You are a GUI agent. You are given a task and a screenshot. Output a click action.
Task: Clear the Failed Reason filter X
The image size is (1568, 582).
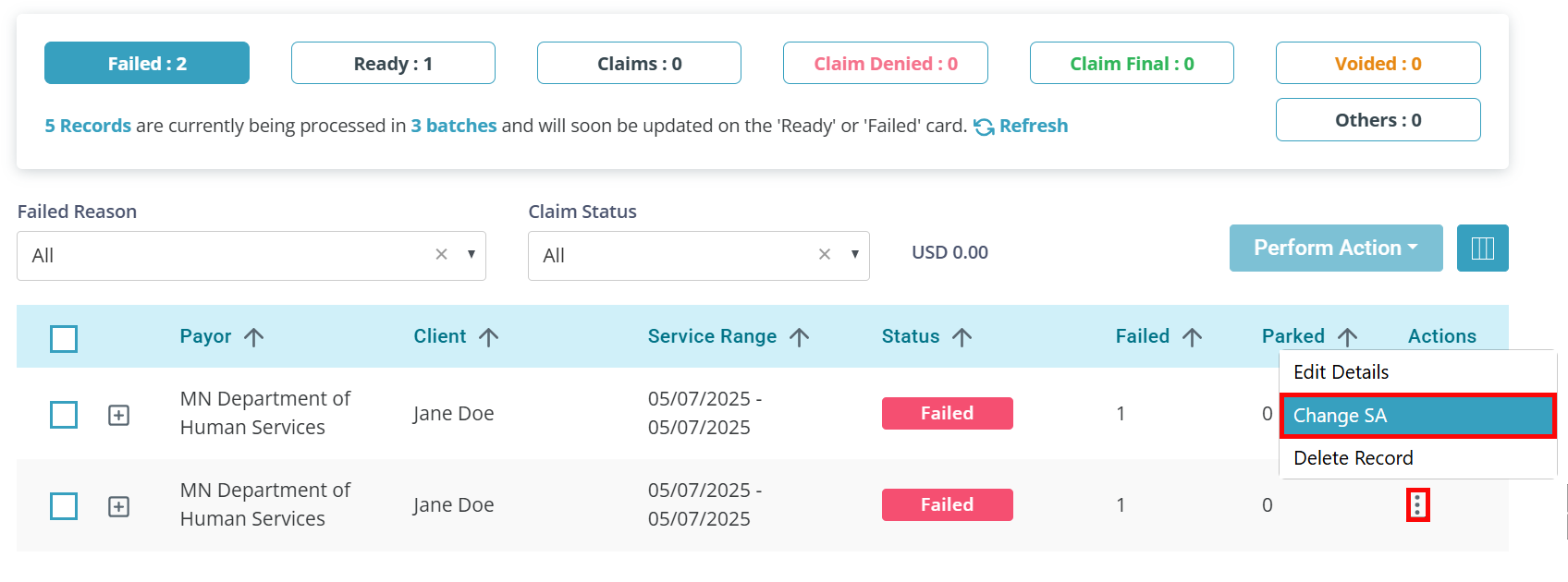(441, 255)
